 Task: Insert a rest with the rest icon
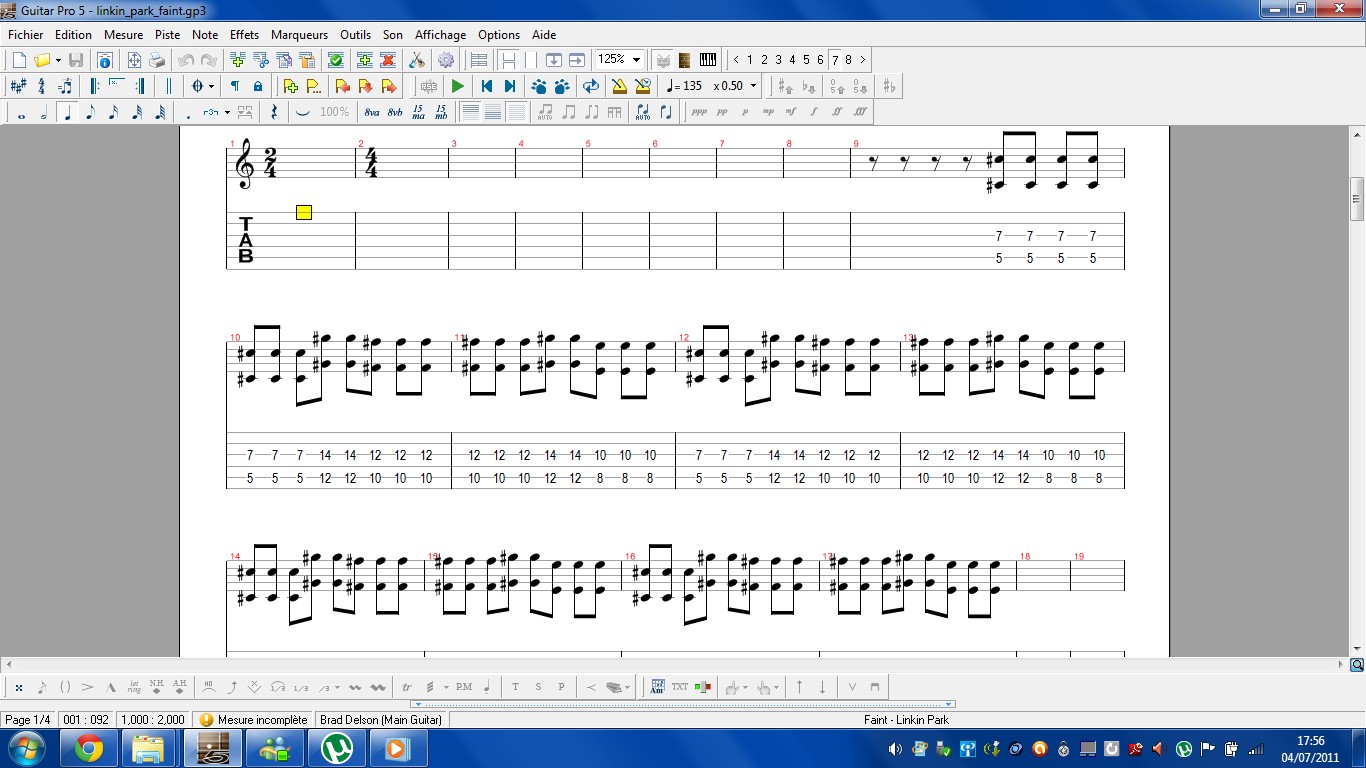click(x=274, y=112)
